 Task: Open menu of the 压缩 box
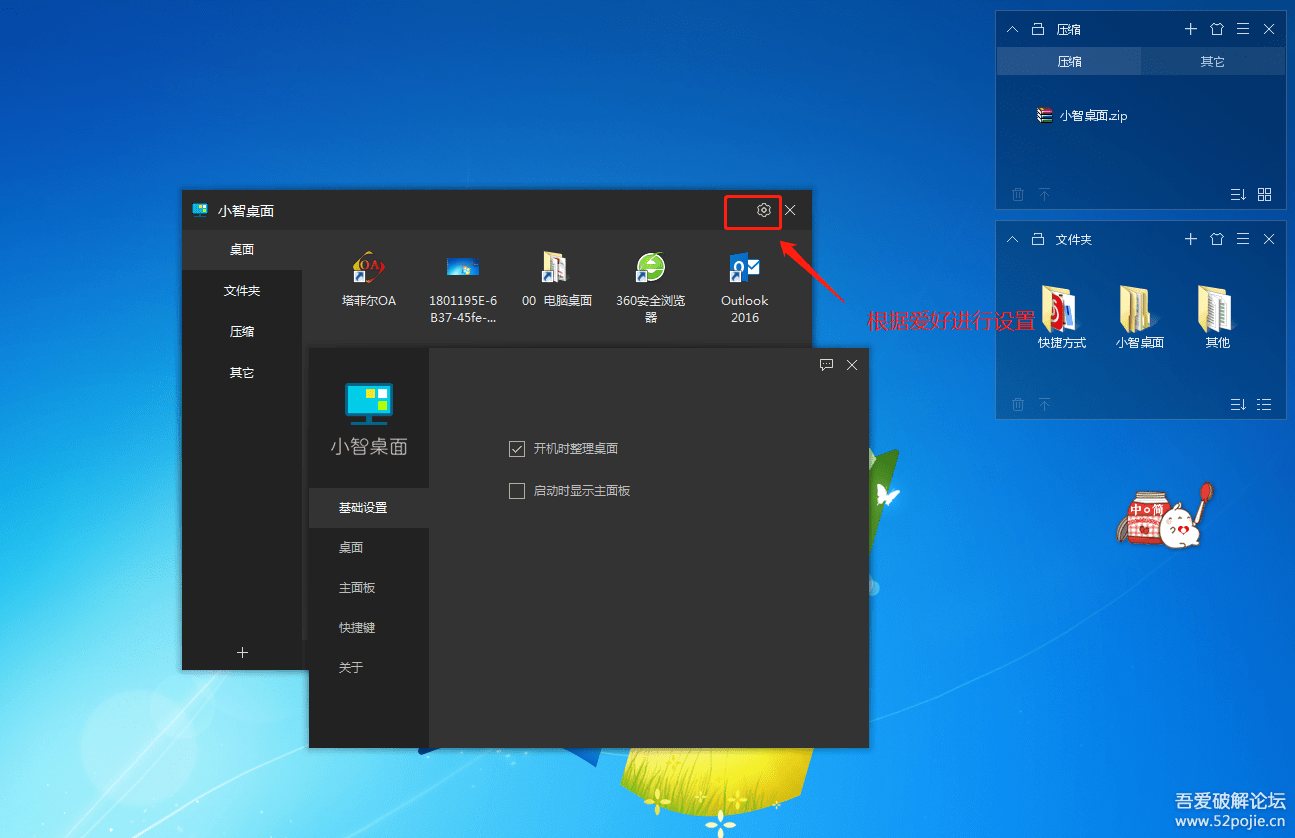[1243, 29]
